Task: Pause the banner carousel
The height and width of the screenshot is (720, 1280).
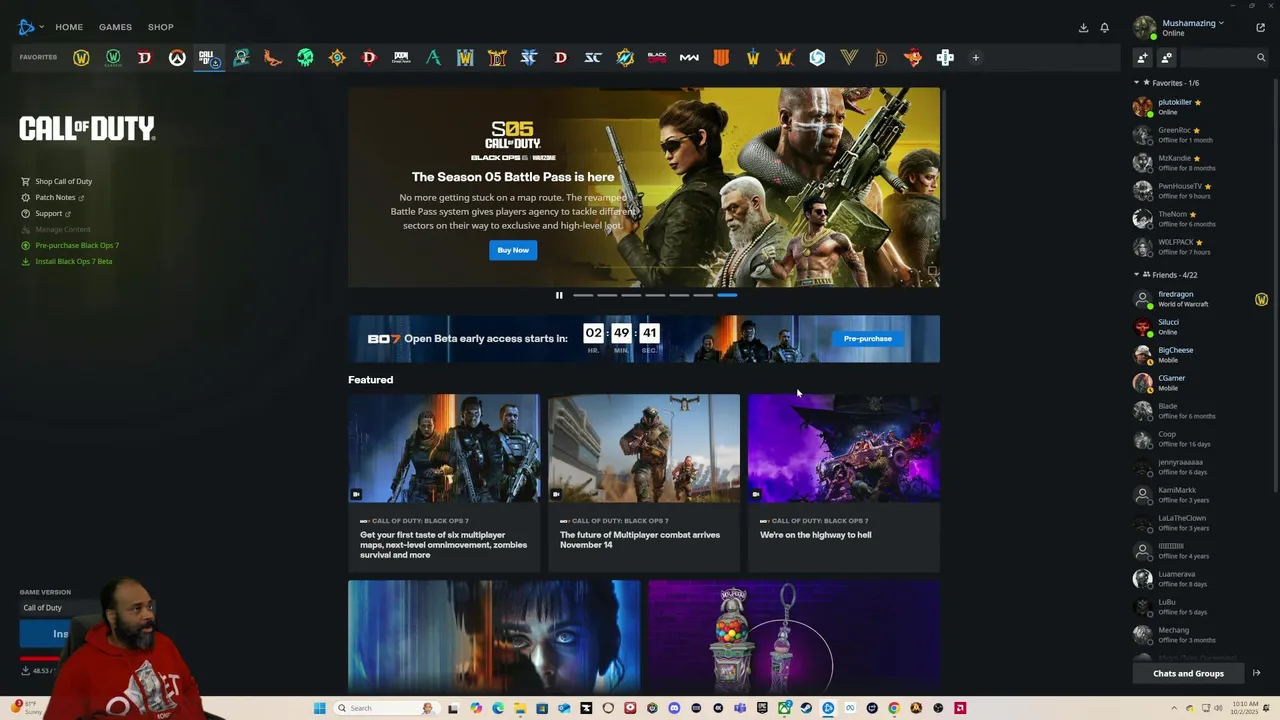Action: (x=559, y=295)
